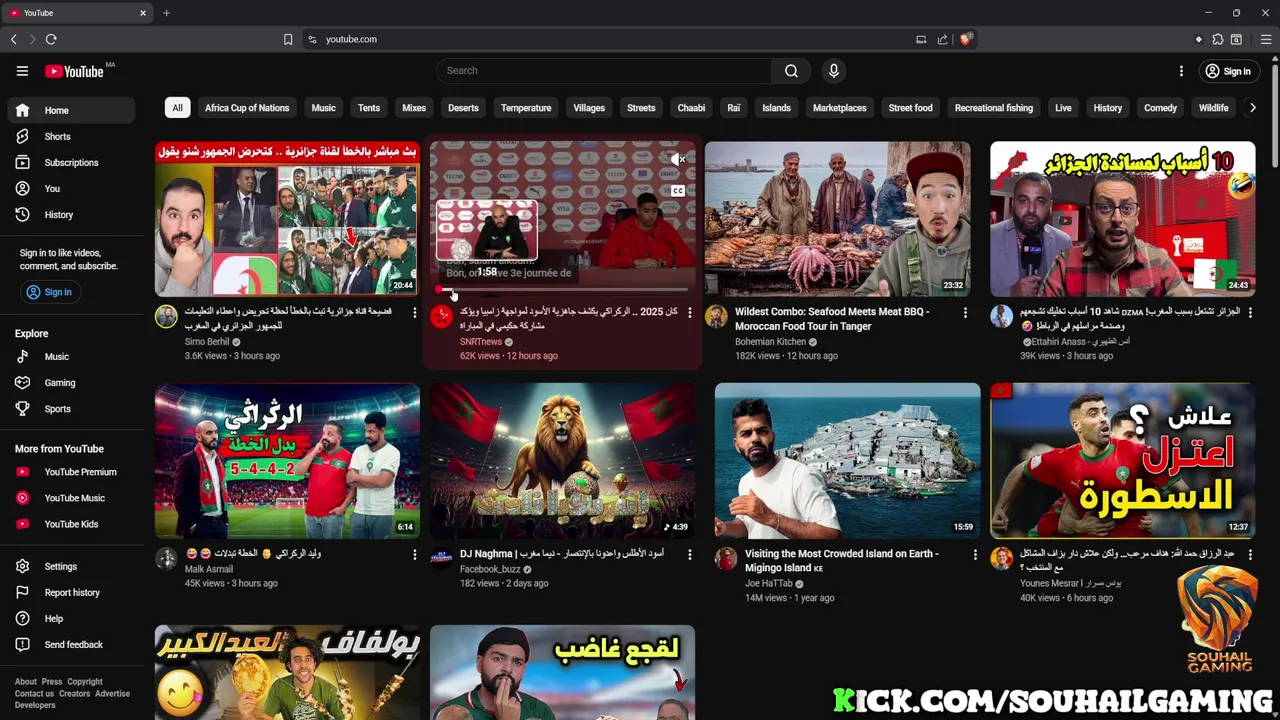Viewport: 1280px width, 720px height.
Task: Click the sidebar Sign in button
Action: point(49,292)
